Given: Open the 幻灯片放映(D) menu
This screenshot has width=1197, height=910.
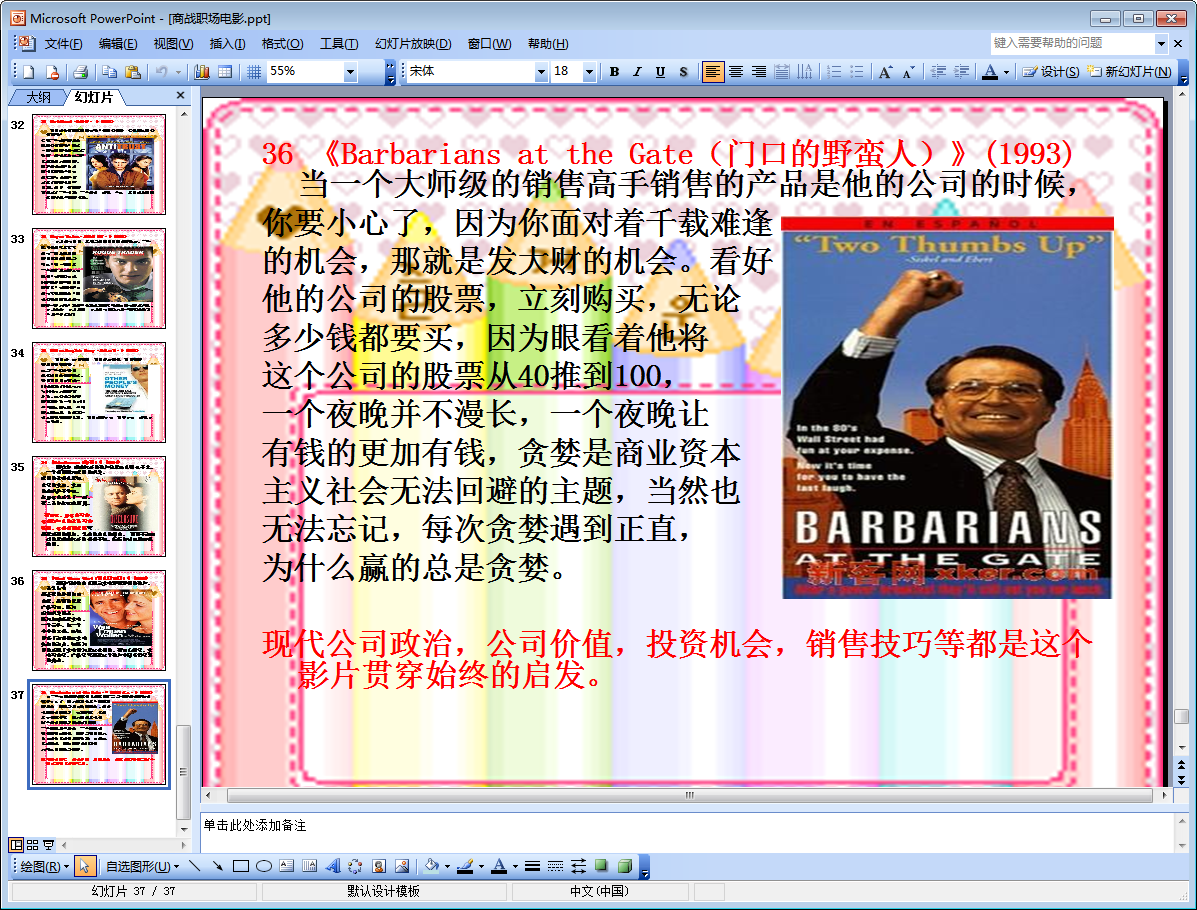Looking at the screenshot, I should [x=413, y=44].
